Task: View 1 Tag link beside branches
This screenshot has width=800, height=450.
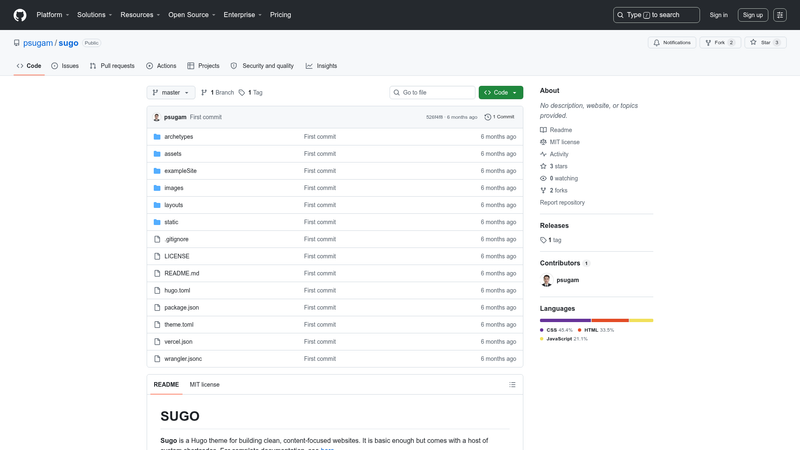Action: point(251,92)
